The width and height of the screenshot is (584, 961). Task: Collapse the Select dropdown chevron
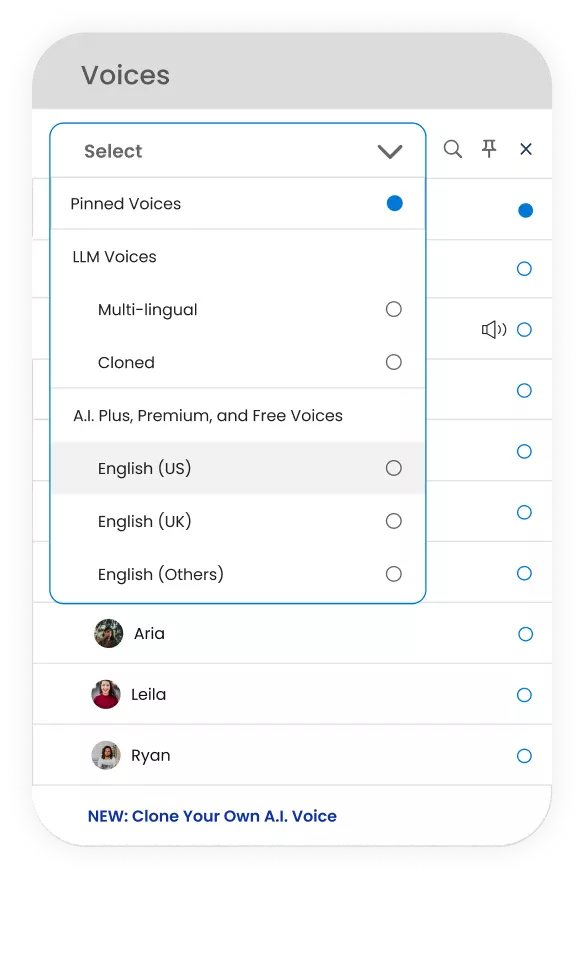tap(390, 151)
